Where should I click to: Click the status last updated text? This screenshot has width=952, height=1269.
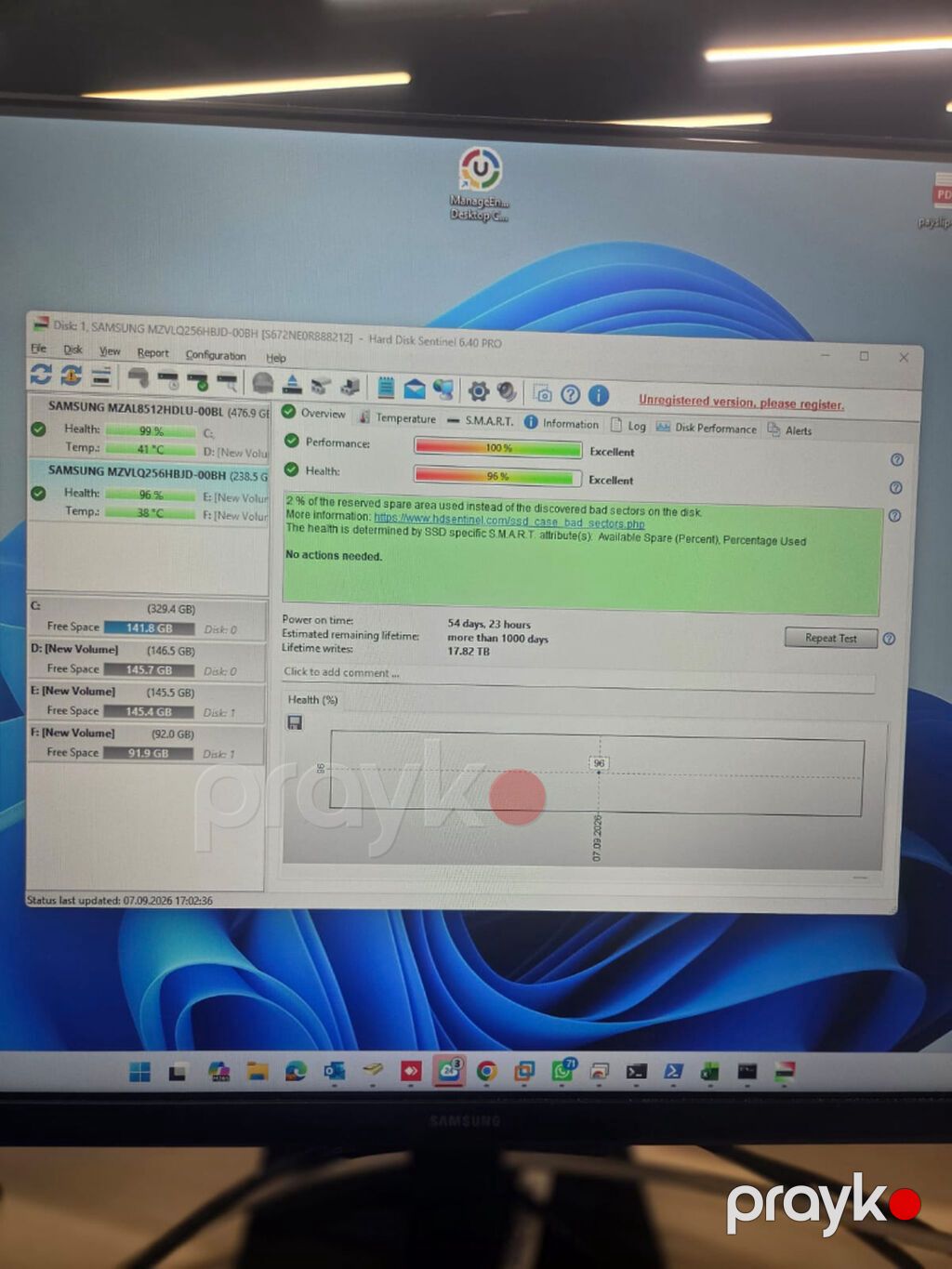coord(120,900)
